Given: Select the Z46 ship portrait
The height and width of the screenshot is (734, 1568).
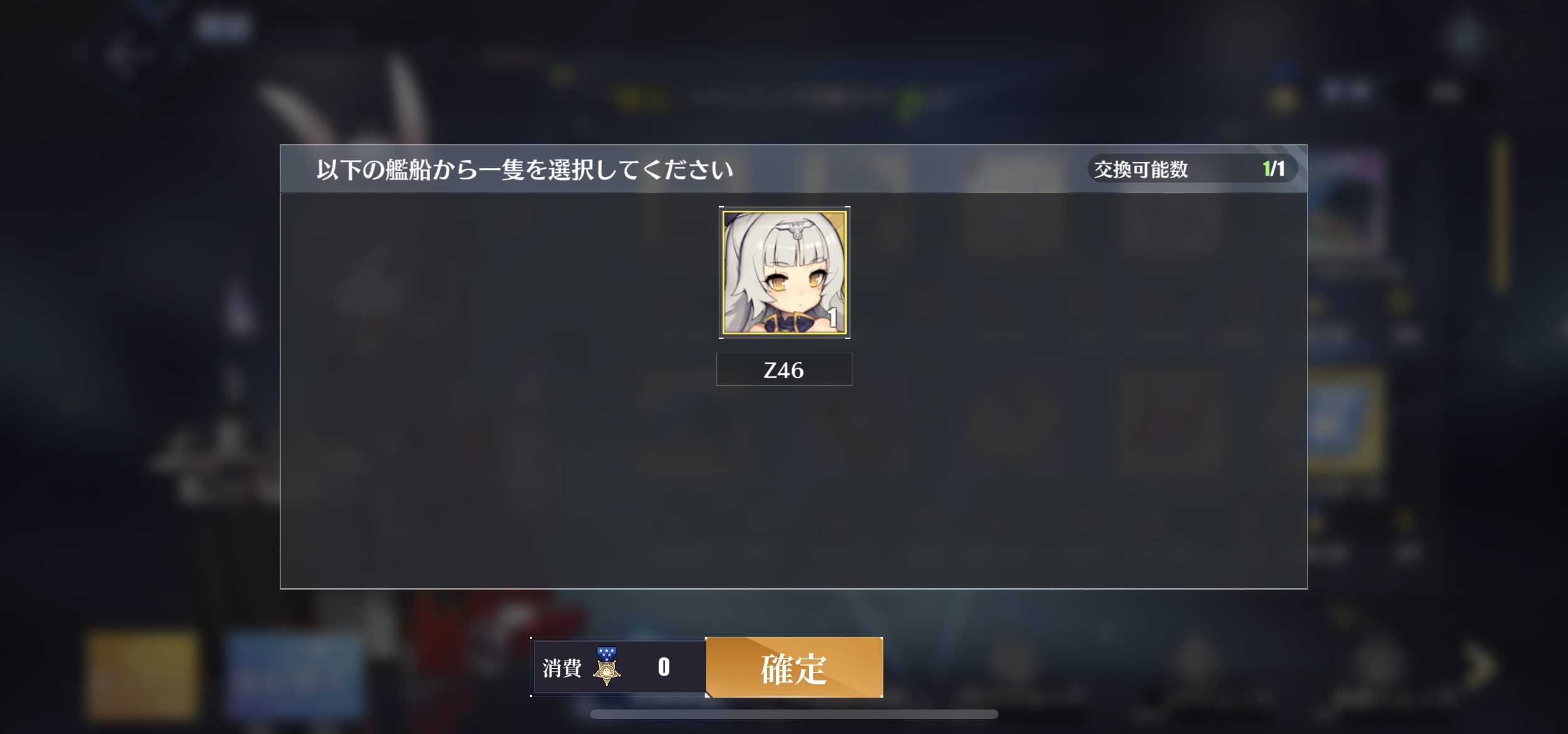Looking at the screenshot, I should (784, 272).
